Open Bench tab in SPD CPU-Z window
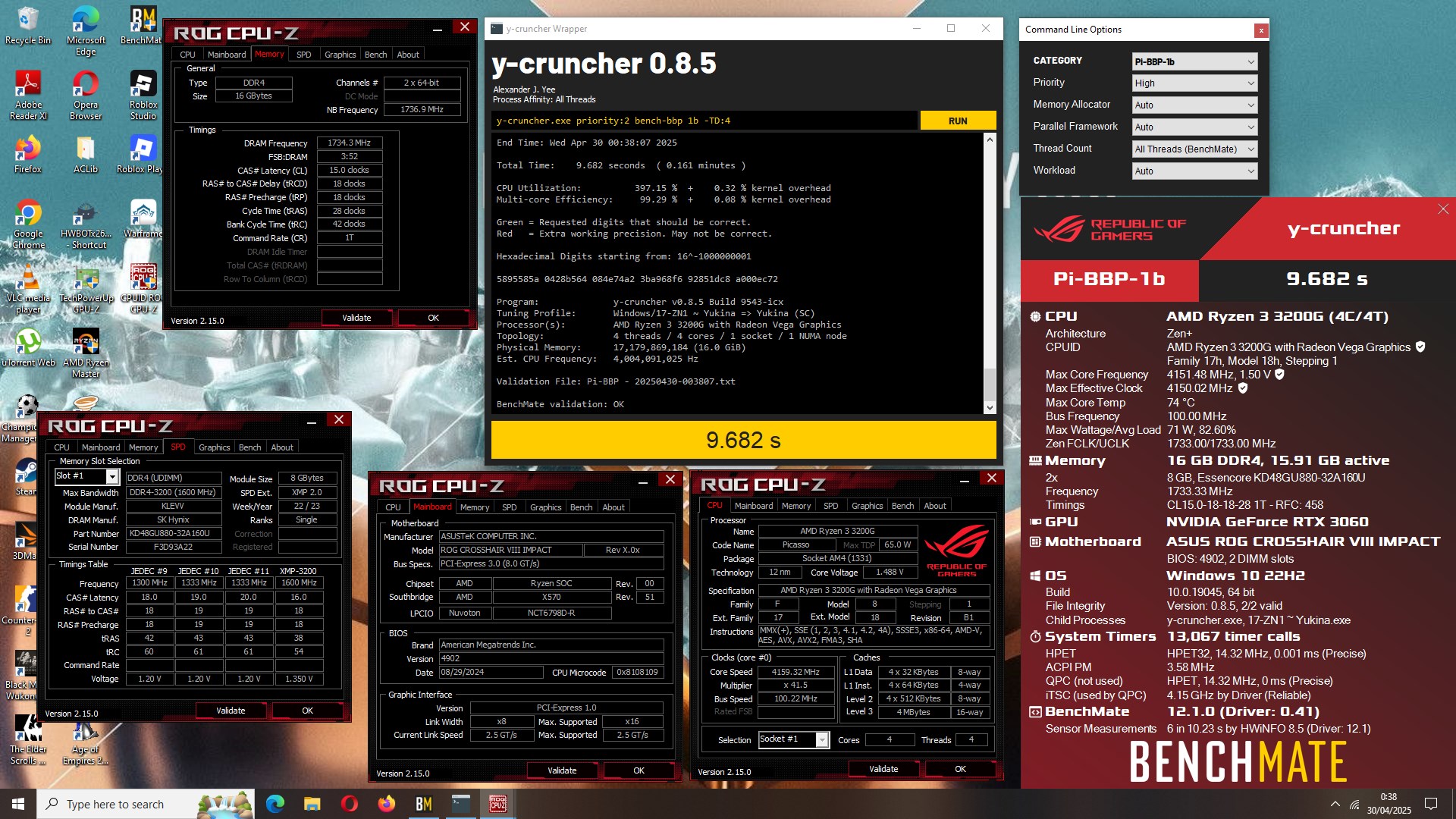1456x819 pixels. tap(249, 447)
